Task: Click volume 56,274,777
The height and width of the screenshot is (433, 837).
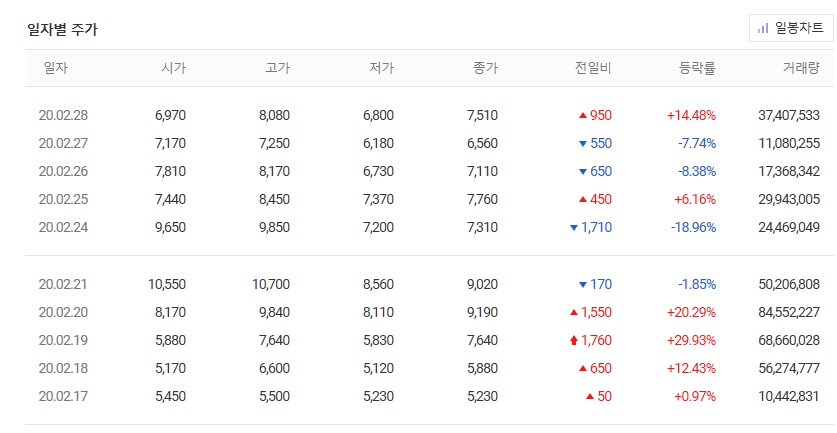Action: point(789,368)
